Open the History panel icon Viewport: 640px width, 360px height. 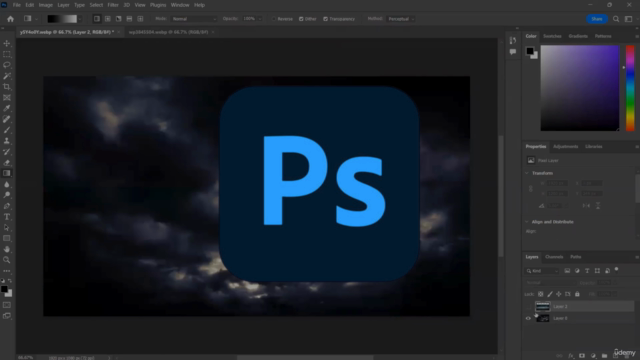[x=513, y=40]
